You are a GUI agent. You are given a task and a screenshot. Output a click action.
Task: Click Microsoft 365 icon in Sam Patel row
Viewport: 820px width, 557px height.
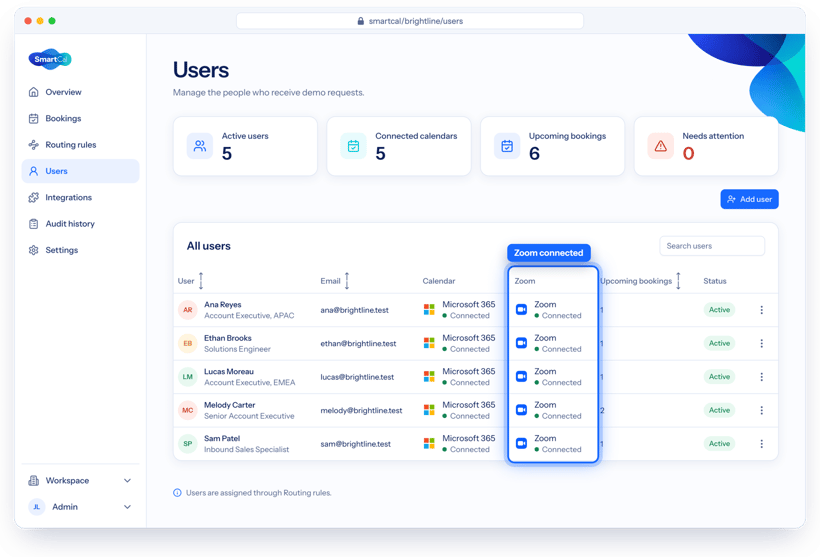click(429, 444)
